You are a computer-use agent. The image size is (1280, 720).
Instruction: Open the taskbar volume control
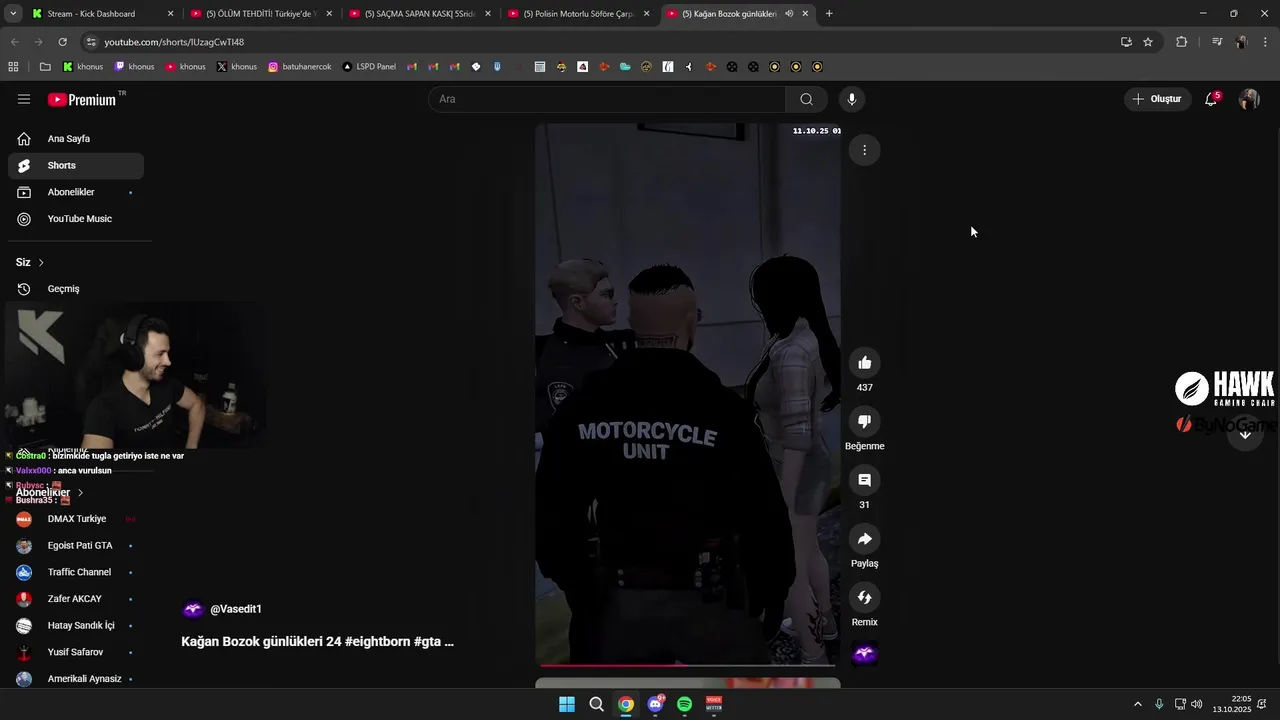(1197, 704)
